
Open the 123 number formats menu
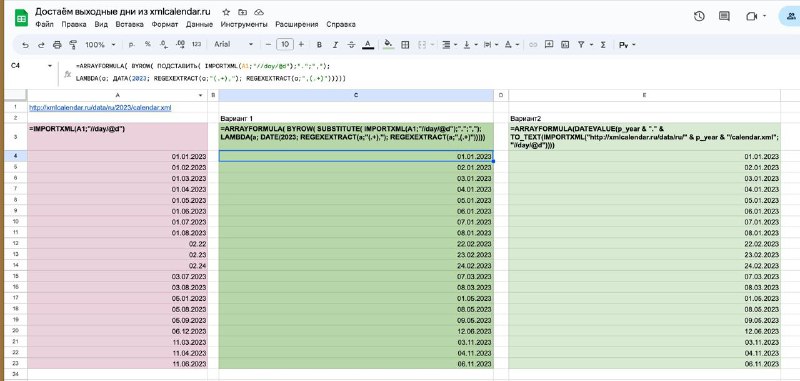coord(196,45)
